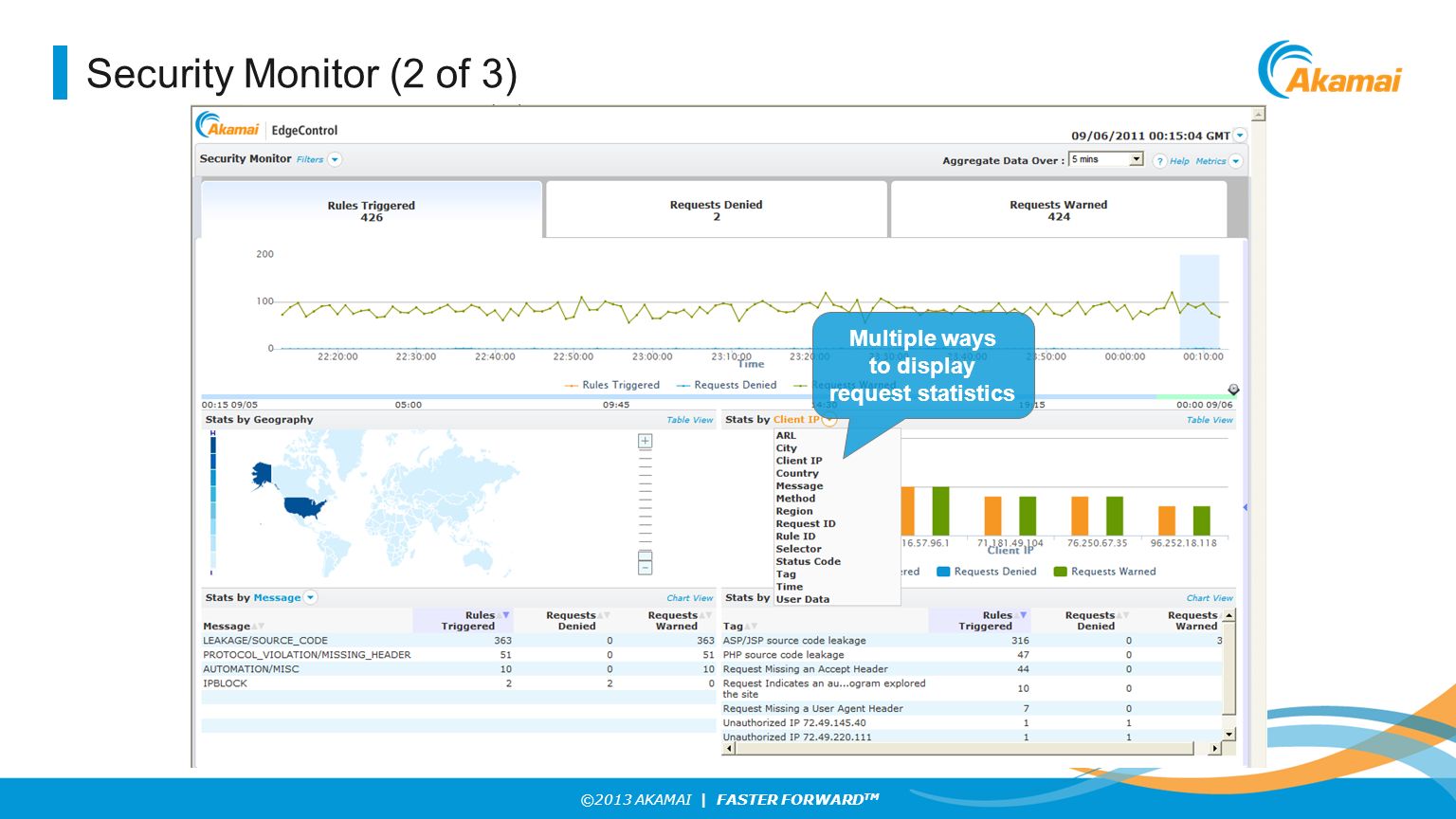This screenshot has height=819, width=1456.
Task: Open the Aggregate Data Over 5 mins selector
Action: pos(1106,159)
